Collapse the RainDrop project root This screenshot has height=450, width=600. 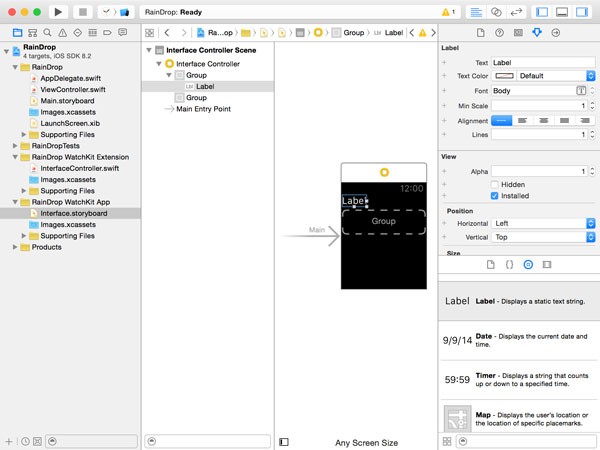6,51
